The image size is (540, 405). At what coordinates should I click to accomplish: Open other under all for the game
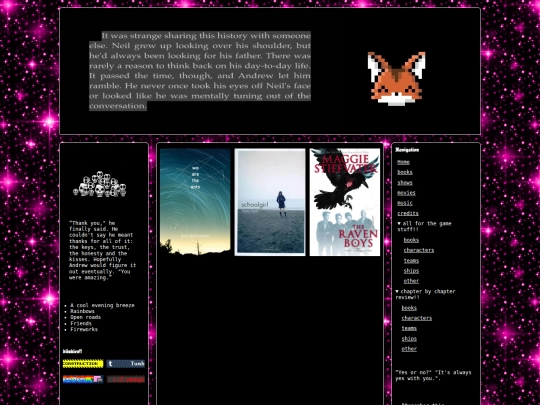[411, 281]
